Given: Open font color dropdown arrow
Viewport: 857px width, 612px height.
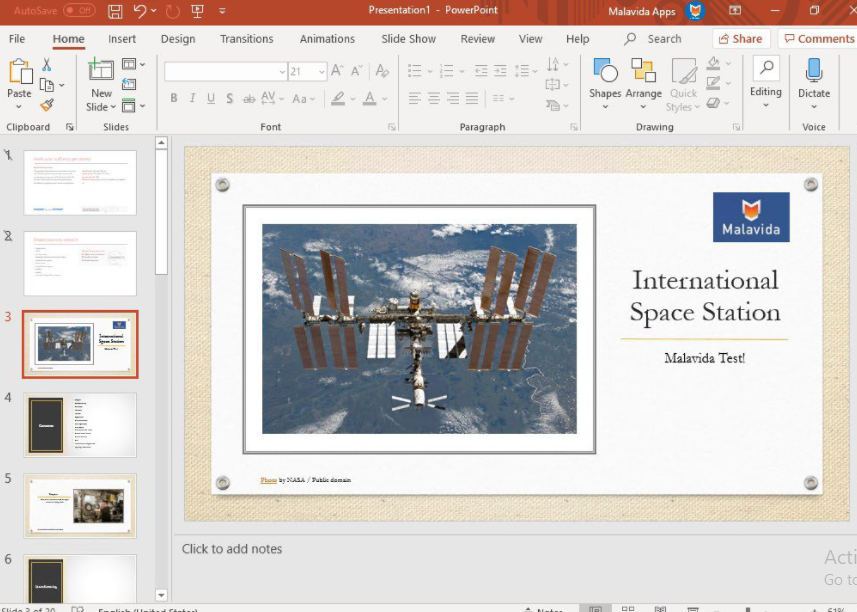Looking at the screenshot, I should [x=385, y=99].
